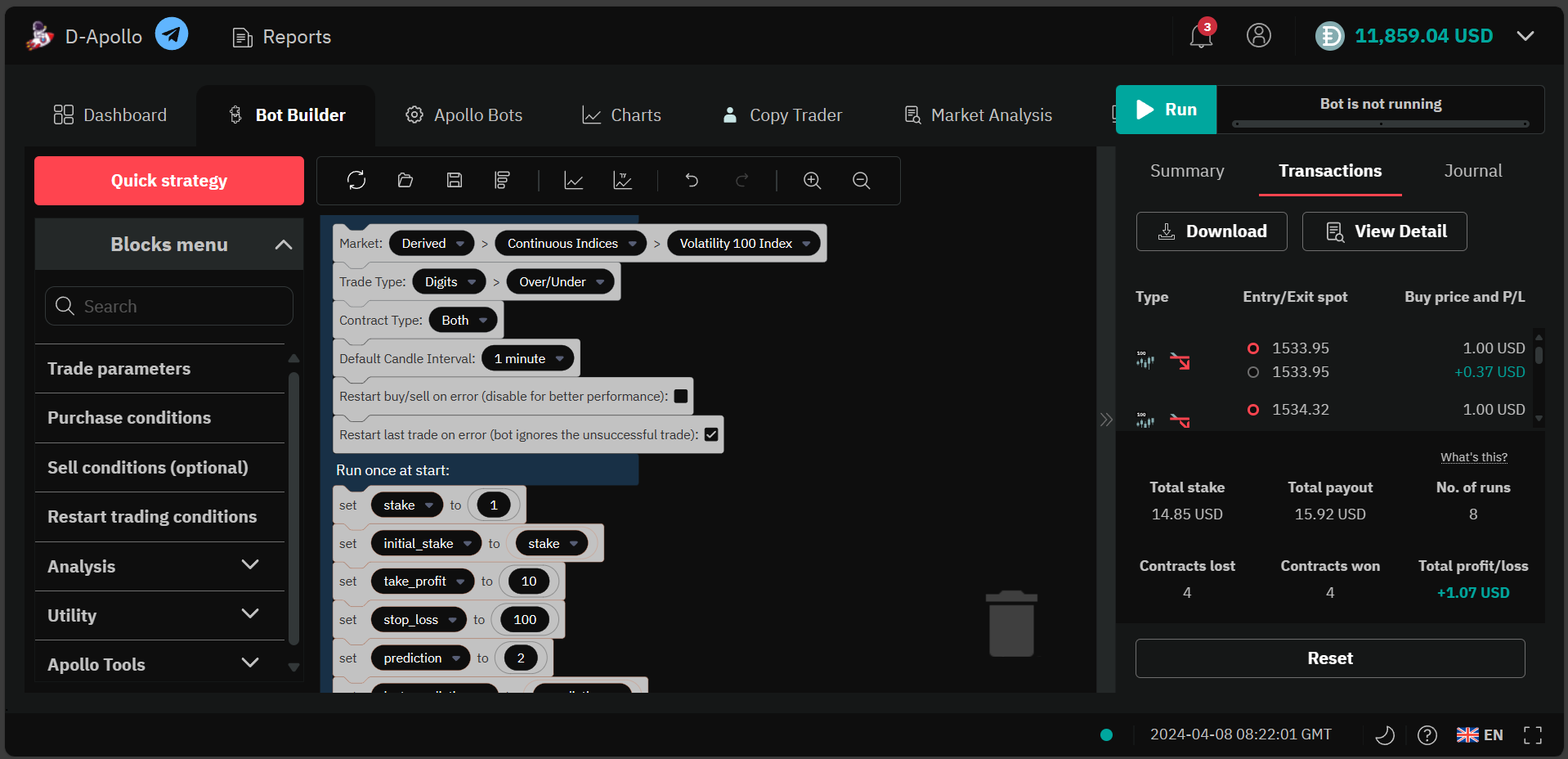
Task: Collapse the Blocks menu panel
Action: point(283,245)
